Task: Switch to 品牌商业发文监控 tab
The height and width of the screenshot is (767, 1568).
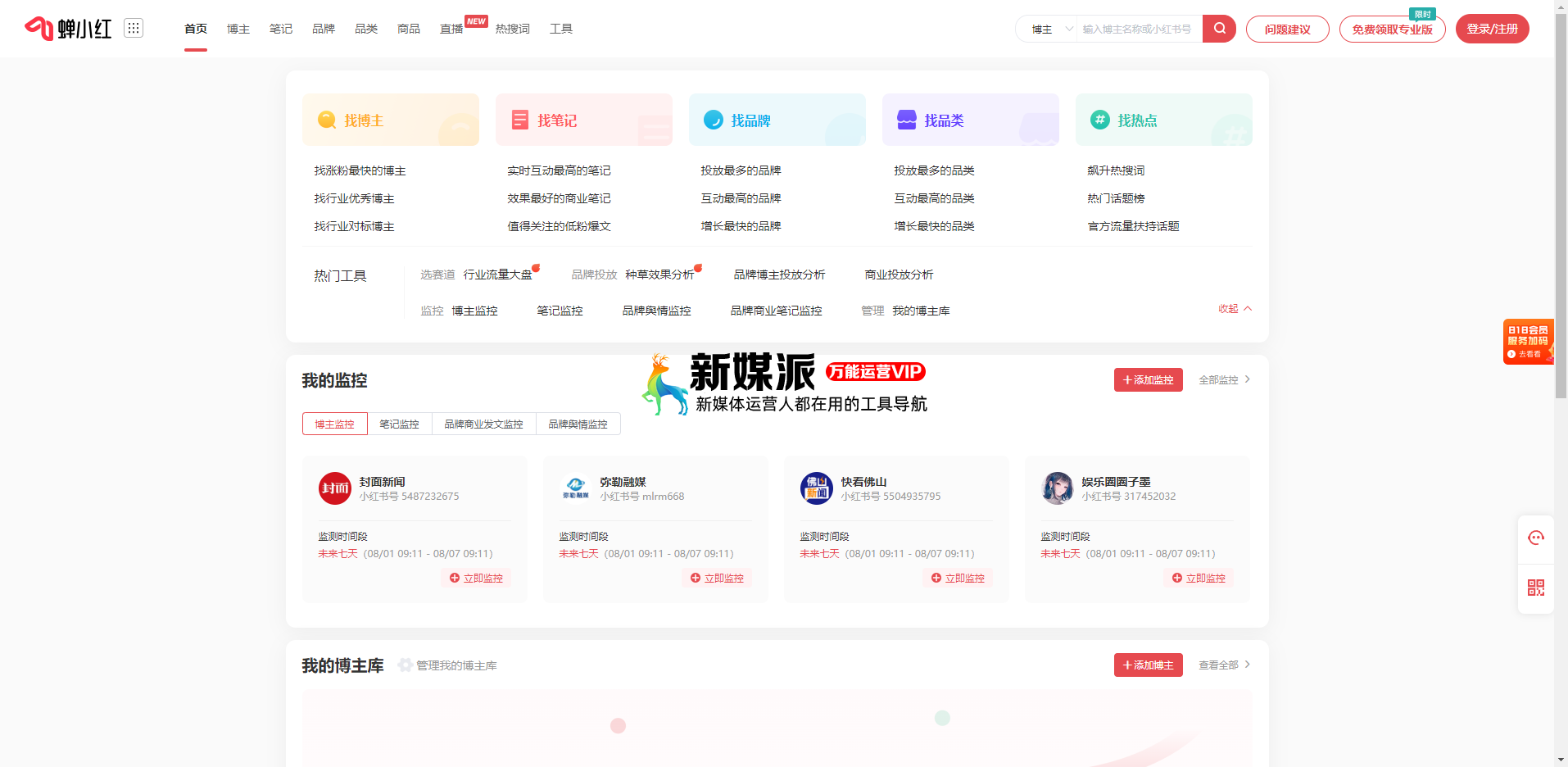Action: (484, 424)
